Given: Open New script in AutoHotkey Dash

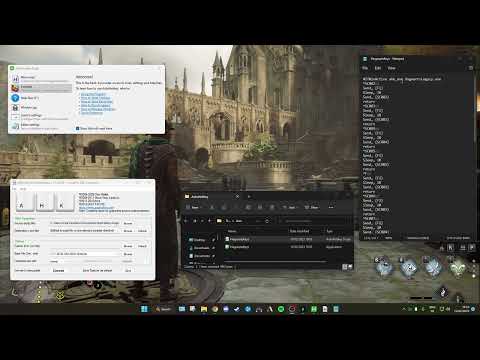Looking at the screenshot, I should click(41, 79).
